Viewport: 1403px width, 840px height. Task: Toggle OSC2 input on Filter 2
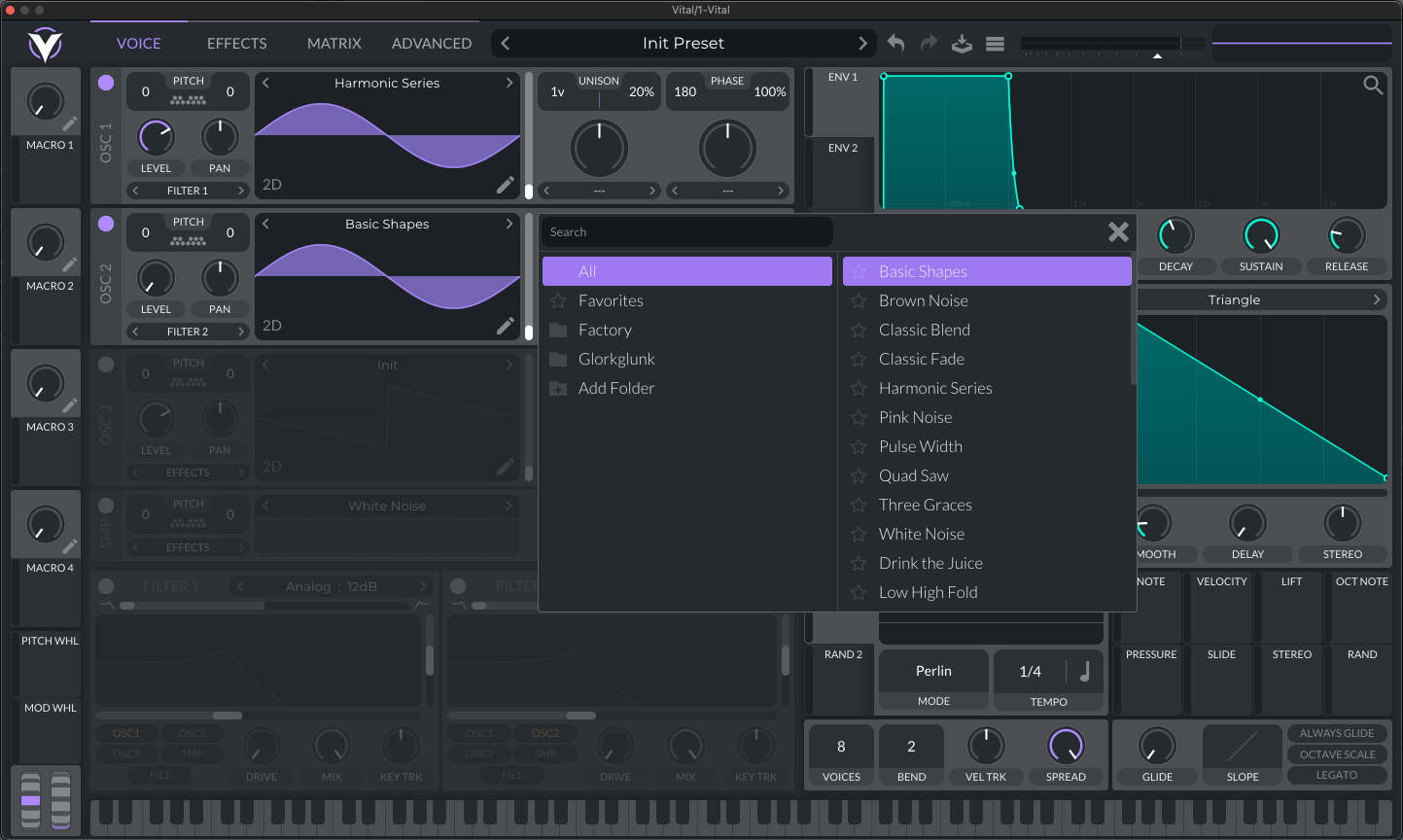click(x=545, y=733)
